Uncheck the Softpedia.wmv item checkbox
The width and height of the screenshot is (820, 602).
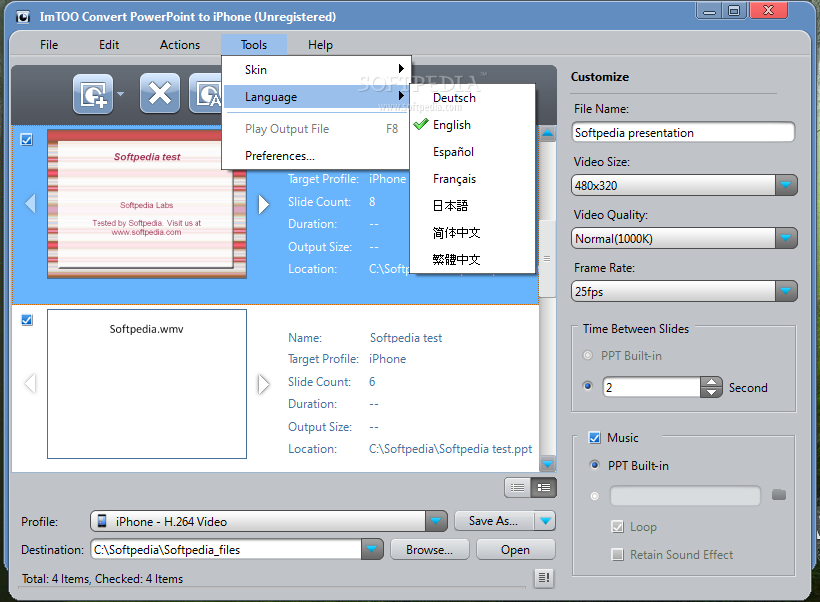tap(27, 320)
